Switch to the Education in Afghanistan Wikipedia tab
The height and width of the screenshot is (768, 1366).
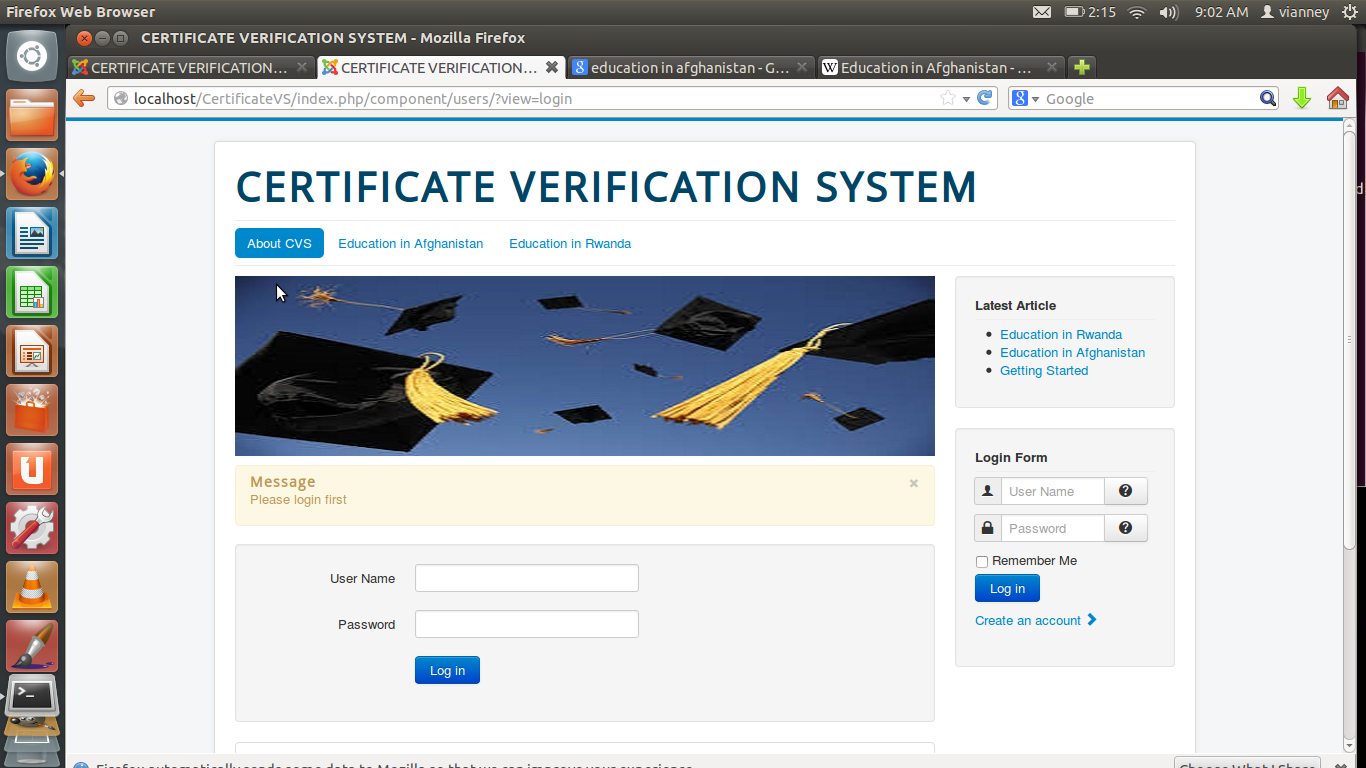click(x=940, y=67)
